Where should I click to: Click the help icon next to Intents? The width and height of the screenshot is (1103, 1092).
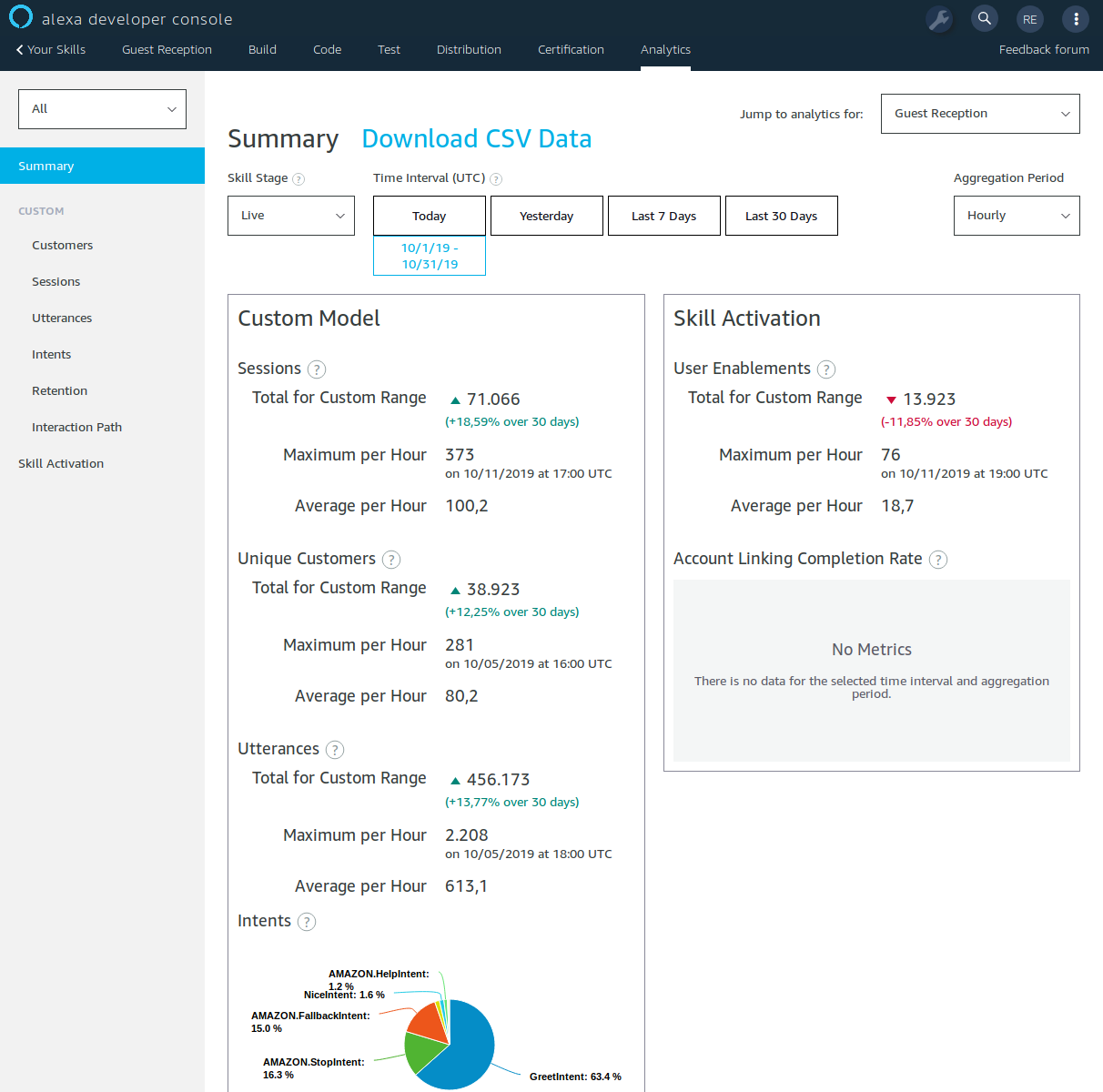tap(307, 921)
